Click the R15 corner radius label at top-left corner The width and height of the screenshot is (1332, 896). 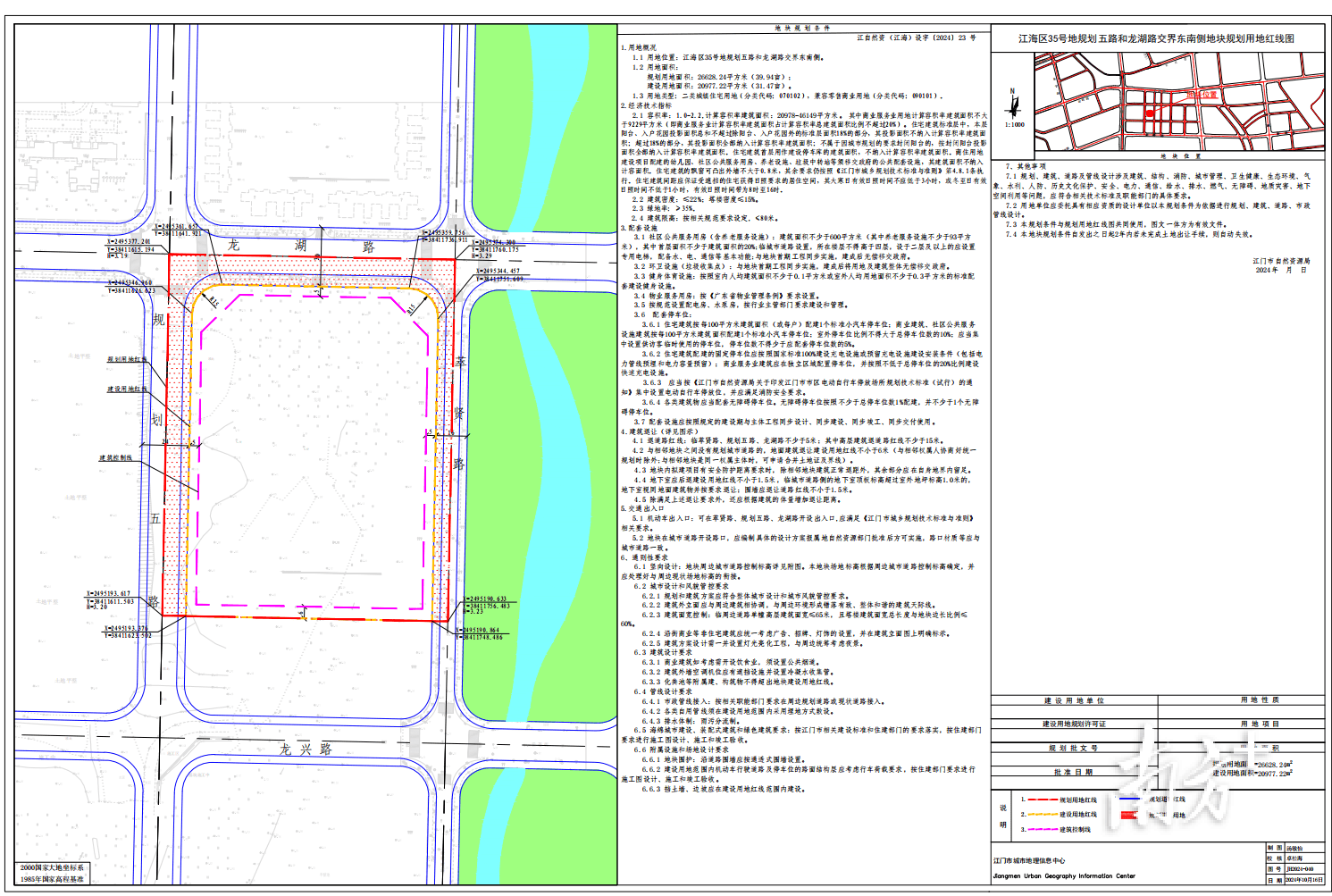coord(214,301)
